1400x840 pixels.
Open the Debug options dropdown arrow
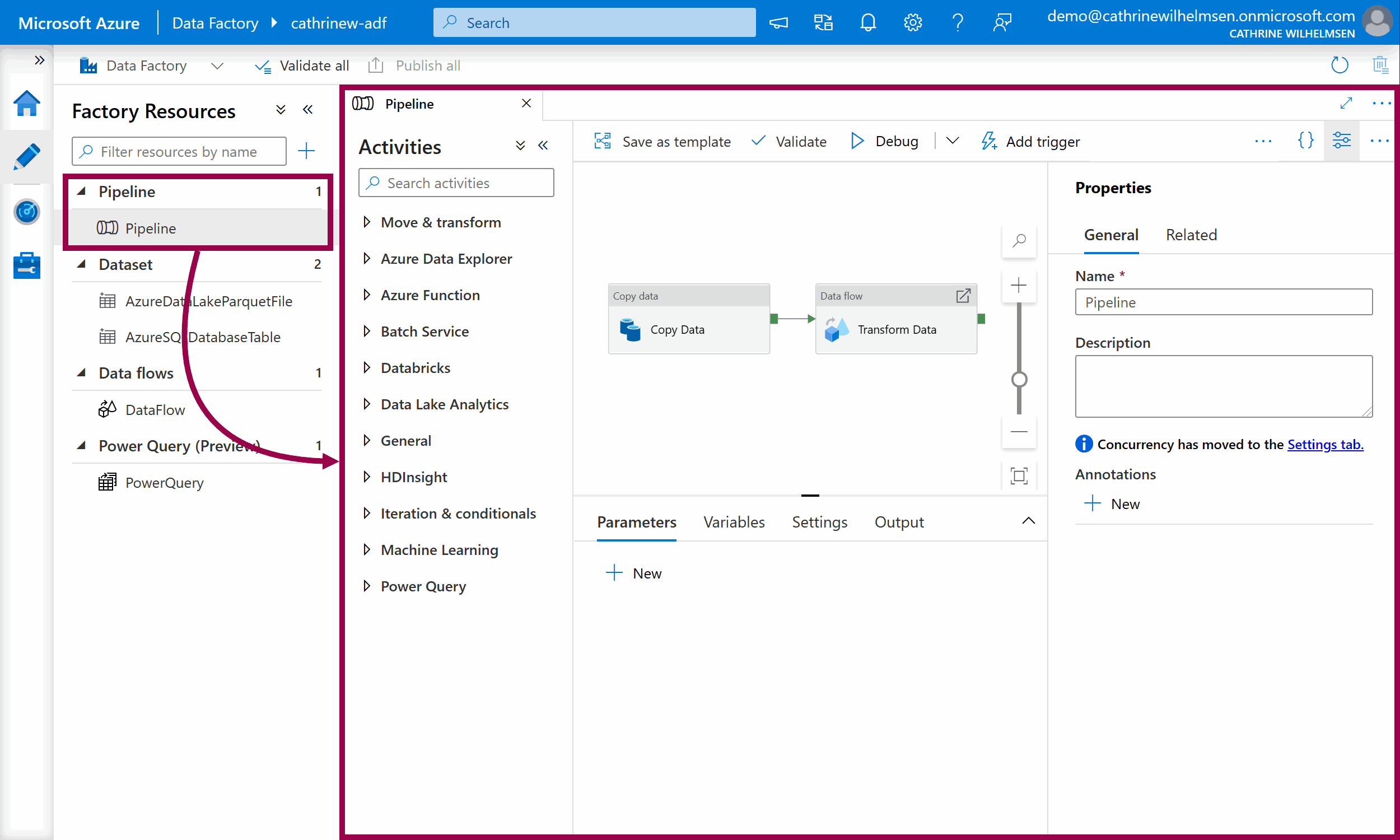953,141
